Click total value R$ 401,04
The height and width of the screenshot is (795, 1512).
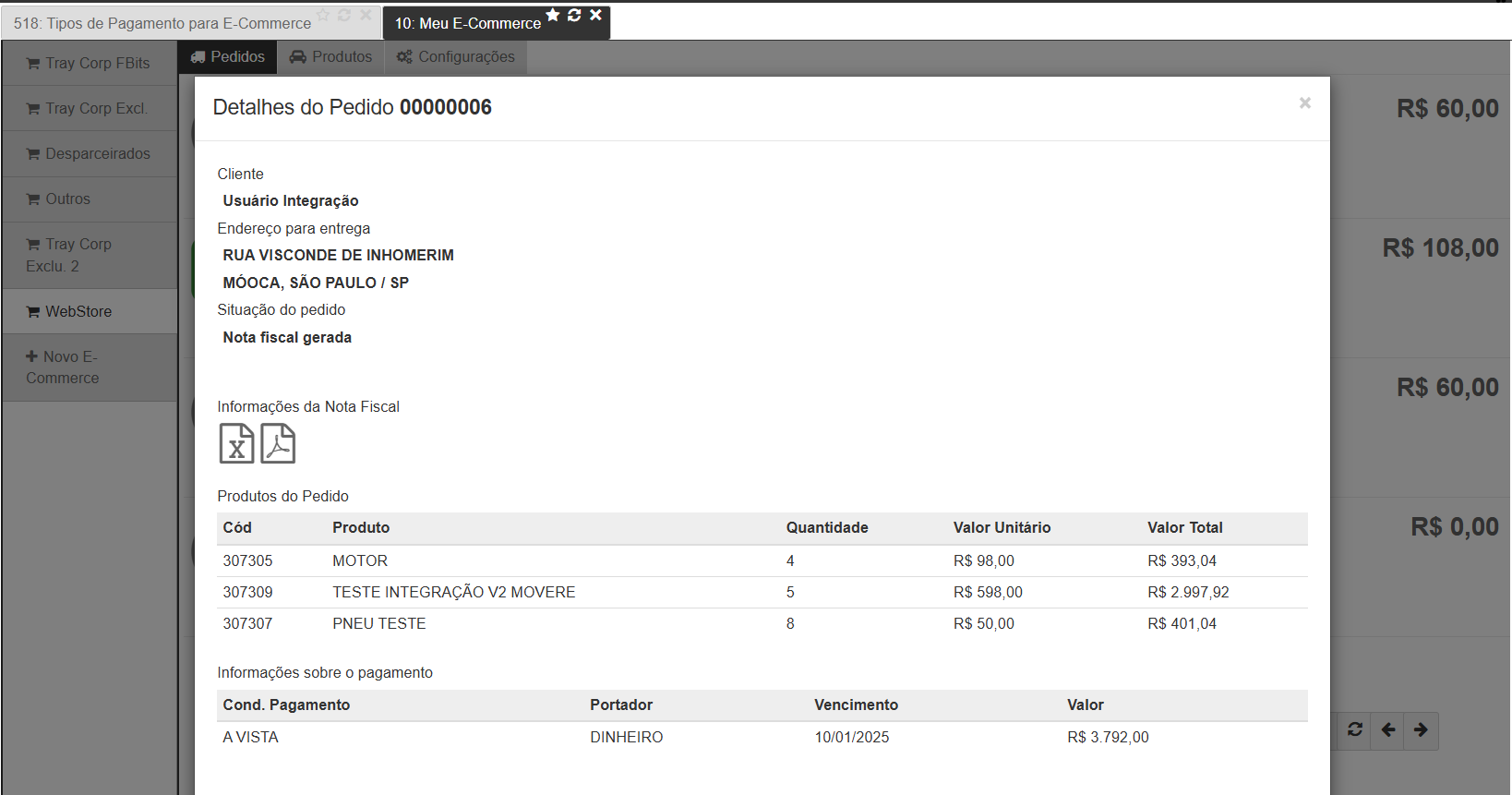[x=1182, y=623]
